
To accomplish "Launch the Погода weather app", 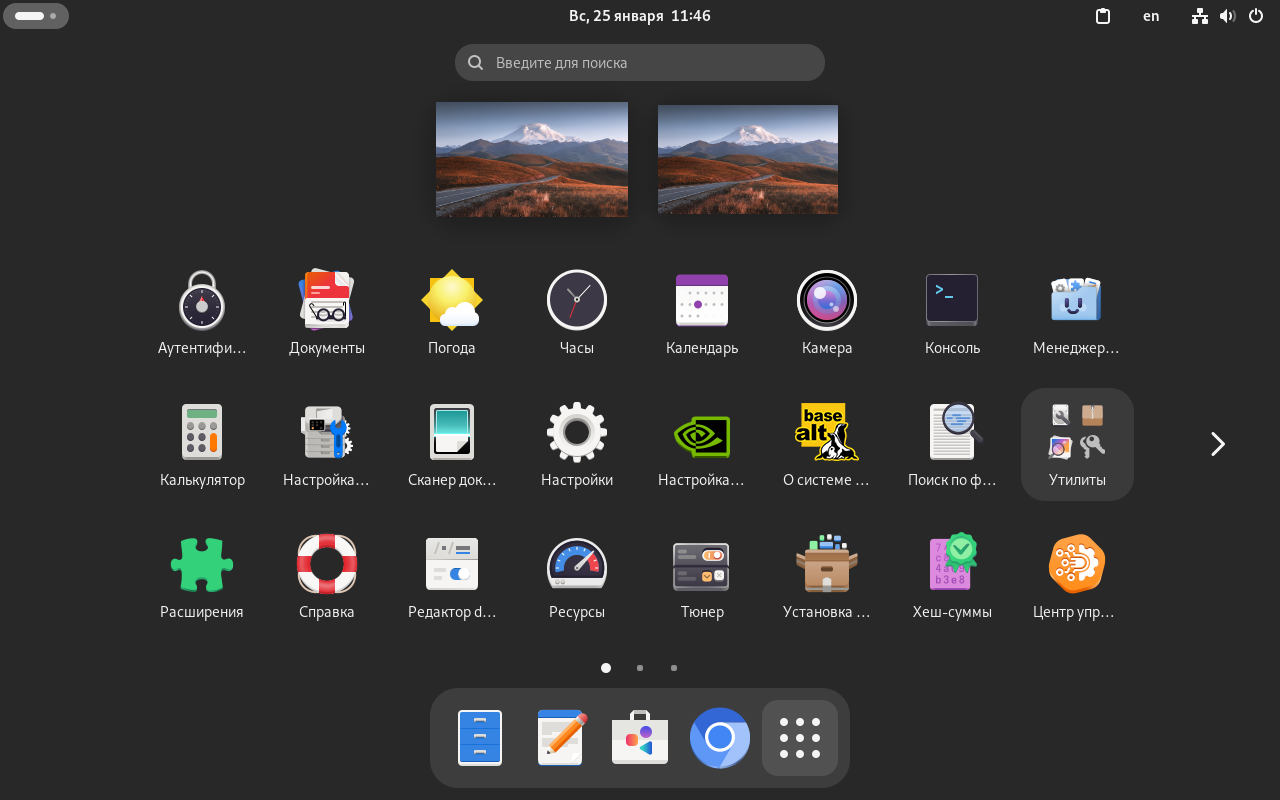I will point(452,300).
